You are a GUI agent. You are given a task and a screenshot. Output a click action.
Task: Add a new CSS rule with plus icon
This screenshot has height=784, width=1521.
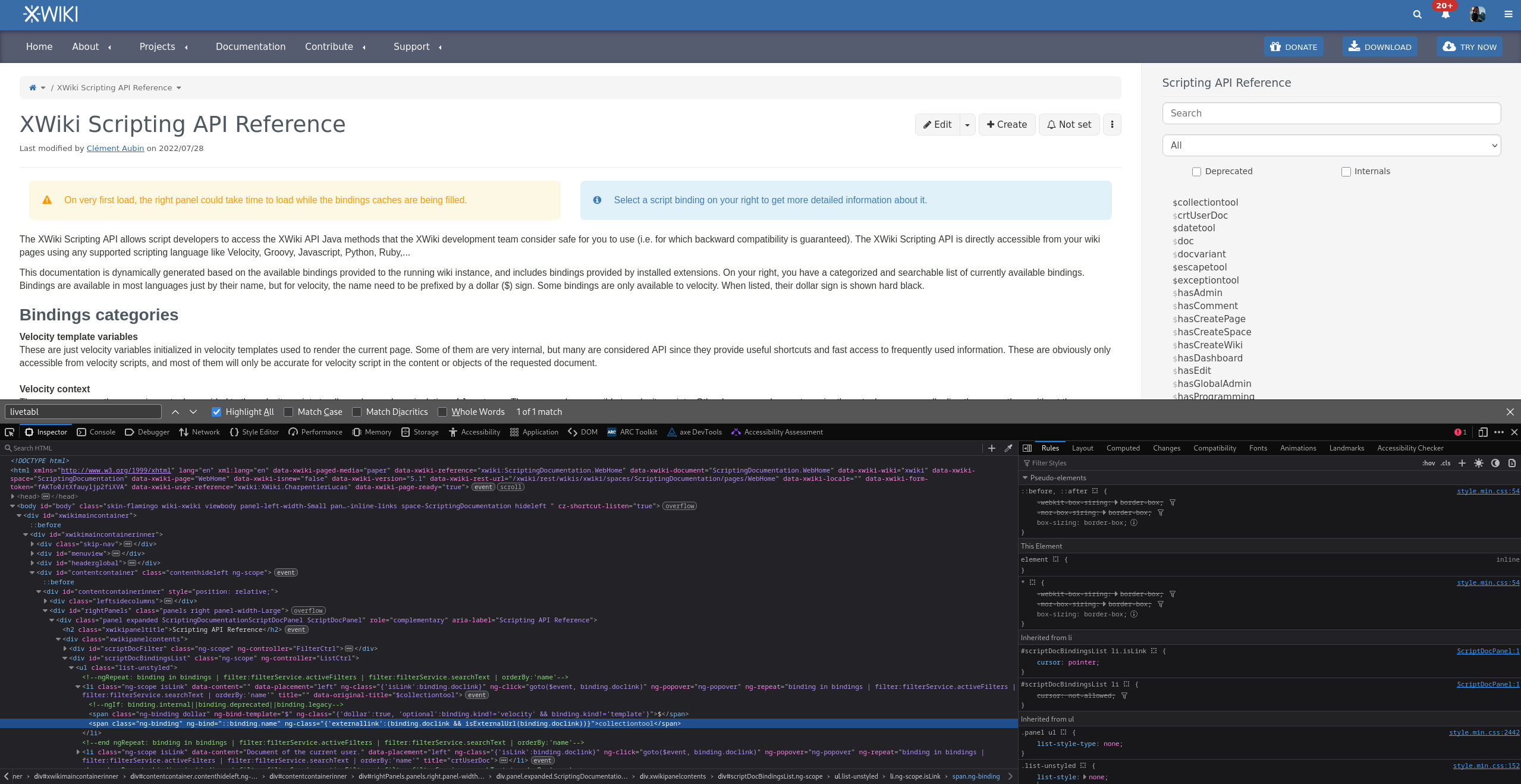pos(1462,463)
